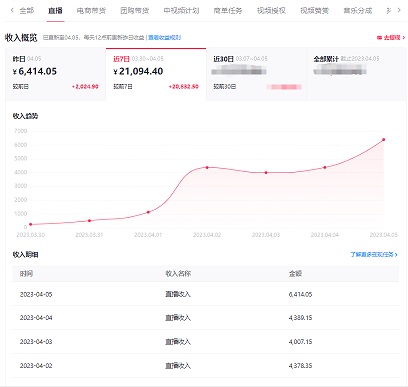This screenshot has width=408, height=387.
Task: Switch to the 视频授权 tab
Action: (271, 11)
